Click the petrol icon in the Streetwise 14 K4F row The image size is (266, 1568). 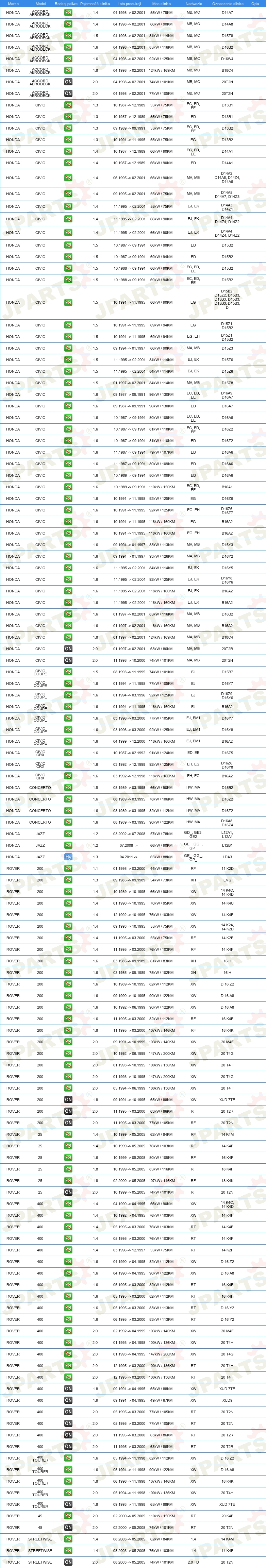tap(68, 1552)
